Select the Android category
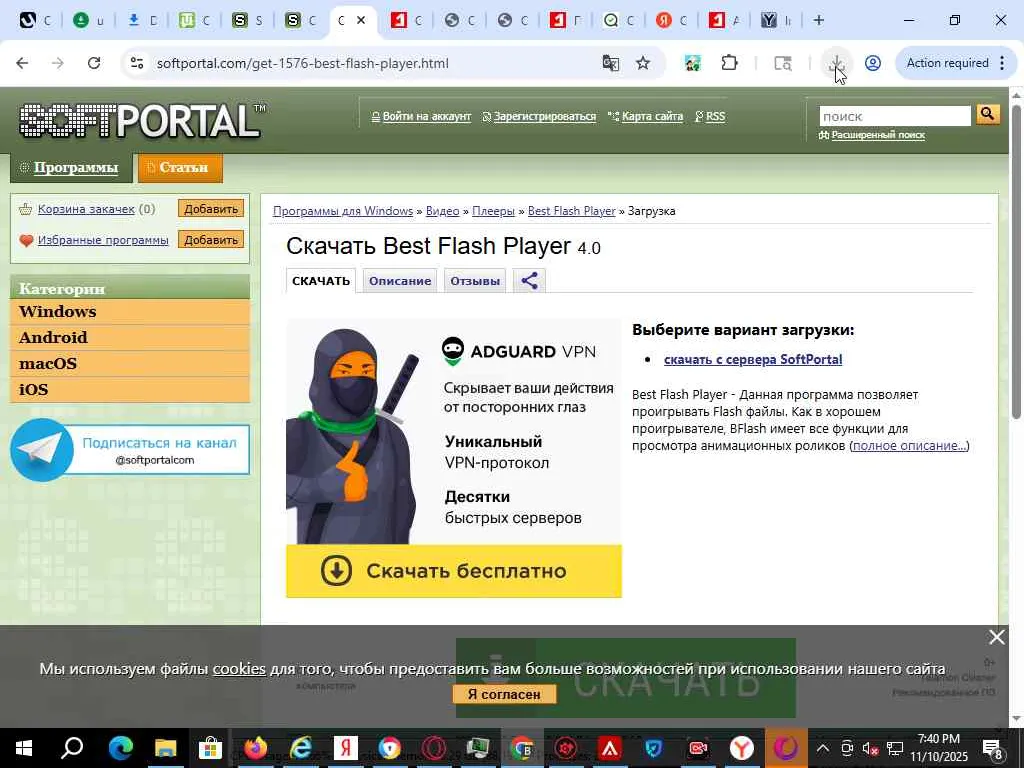1024x768 pixels. [x=130, y=338]
